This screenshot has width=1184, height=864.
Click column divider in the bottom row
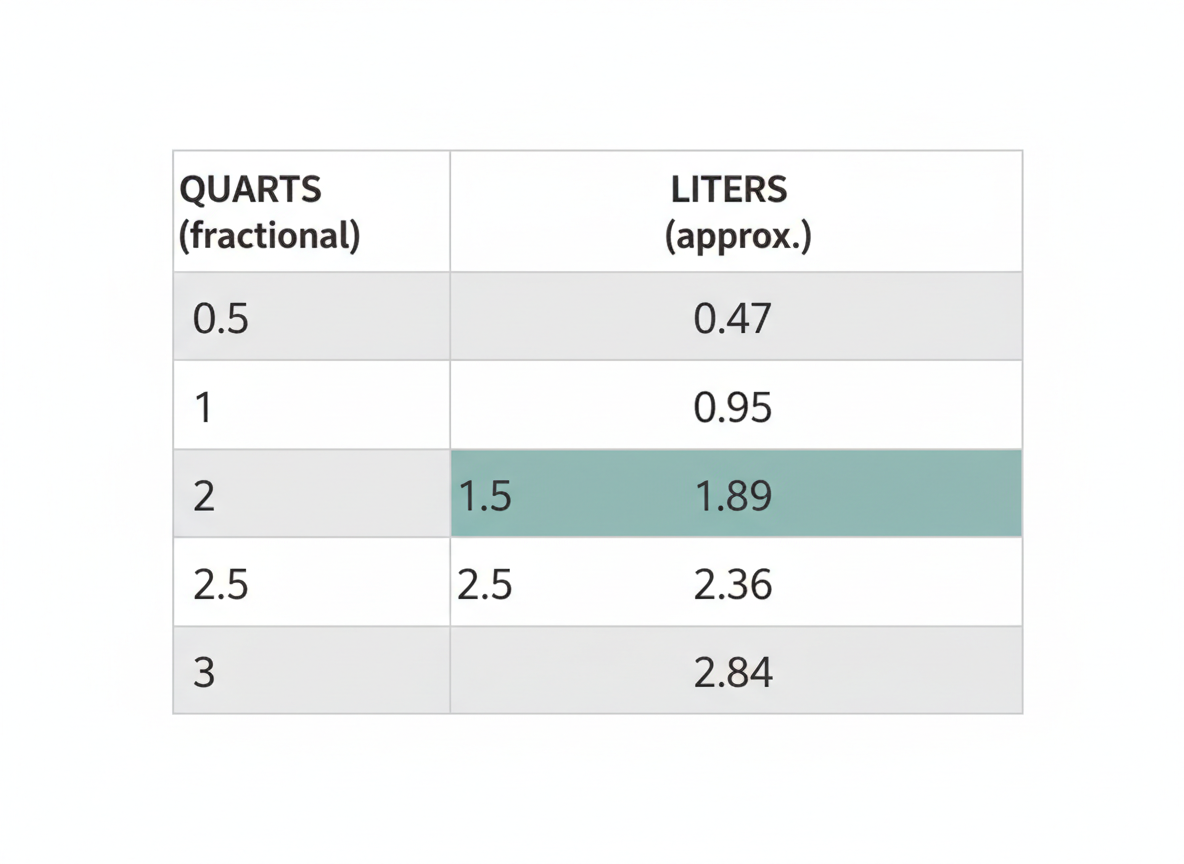pyautogui.click(x=450, y=670)
